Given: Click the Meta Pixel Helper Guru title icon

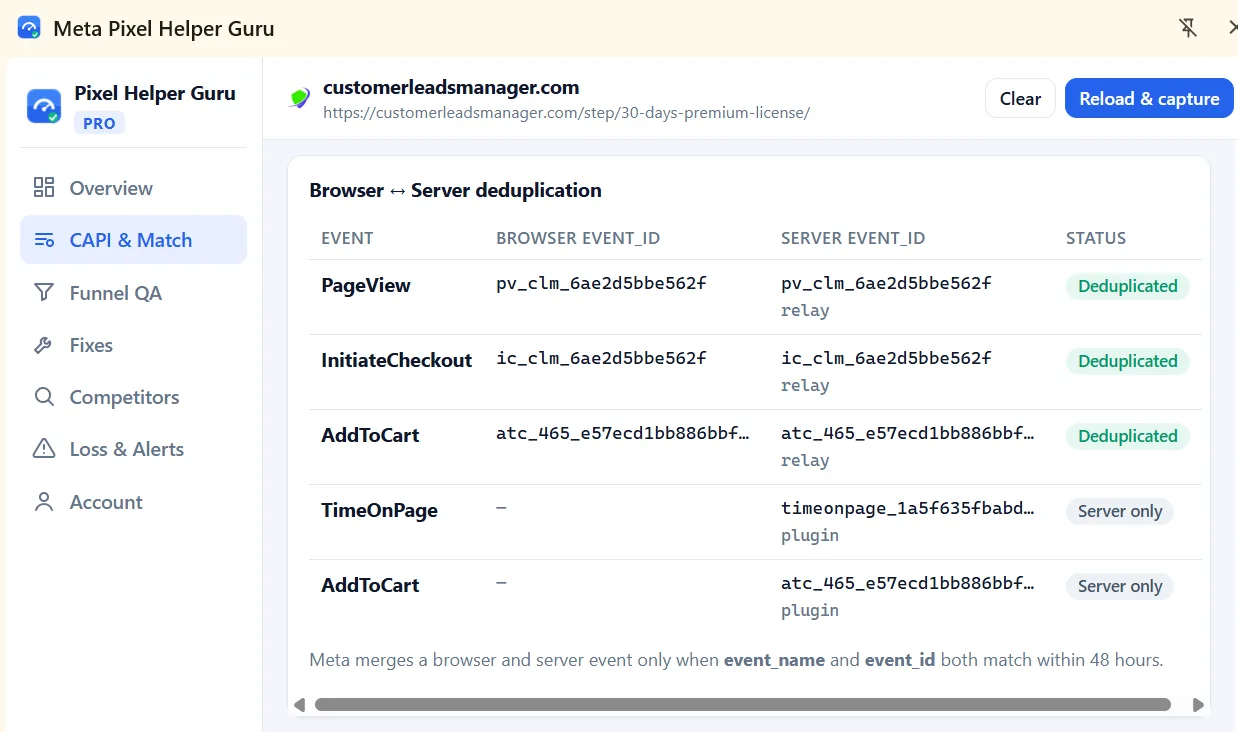Looking at the screenshot, I should click(x=29, y=28).
